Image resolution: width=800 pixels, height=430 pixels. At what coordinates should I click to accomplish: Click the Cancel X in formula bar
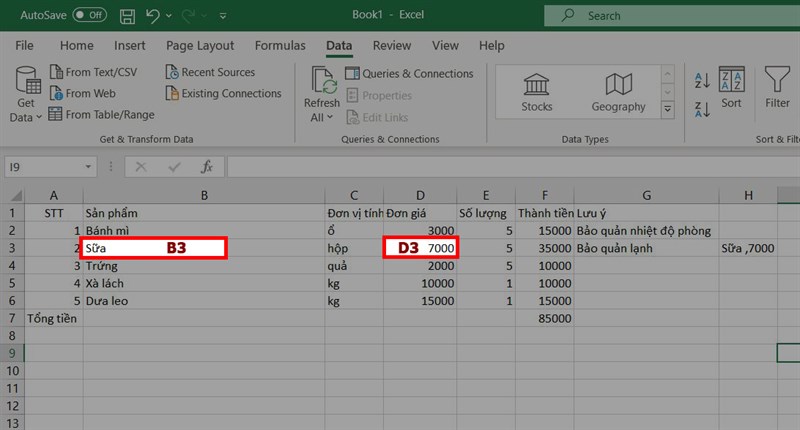click(141, 167)
